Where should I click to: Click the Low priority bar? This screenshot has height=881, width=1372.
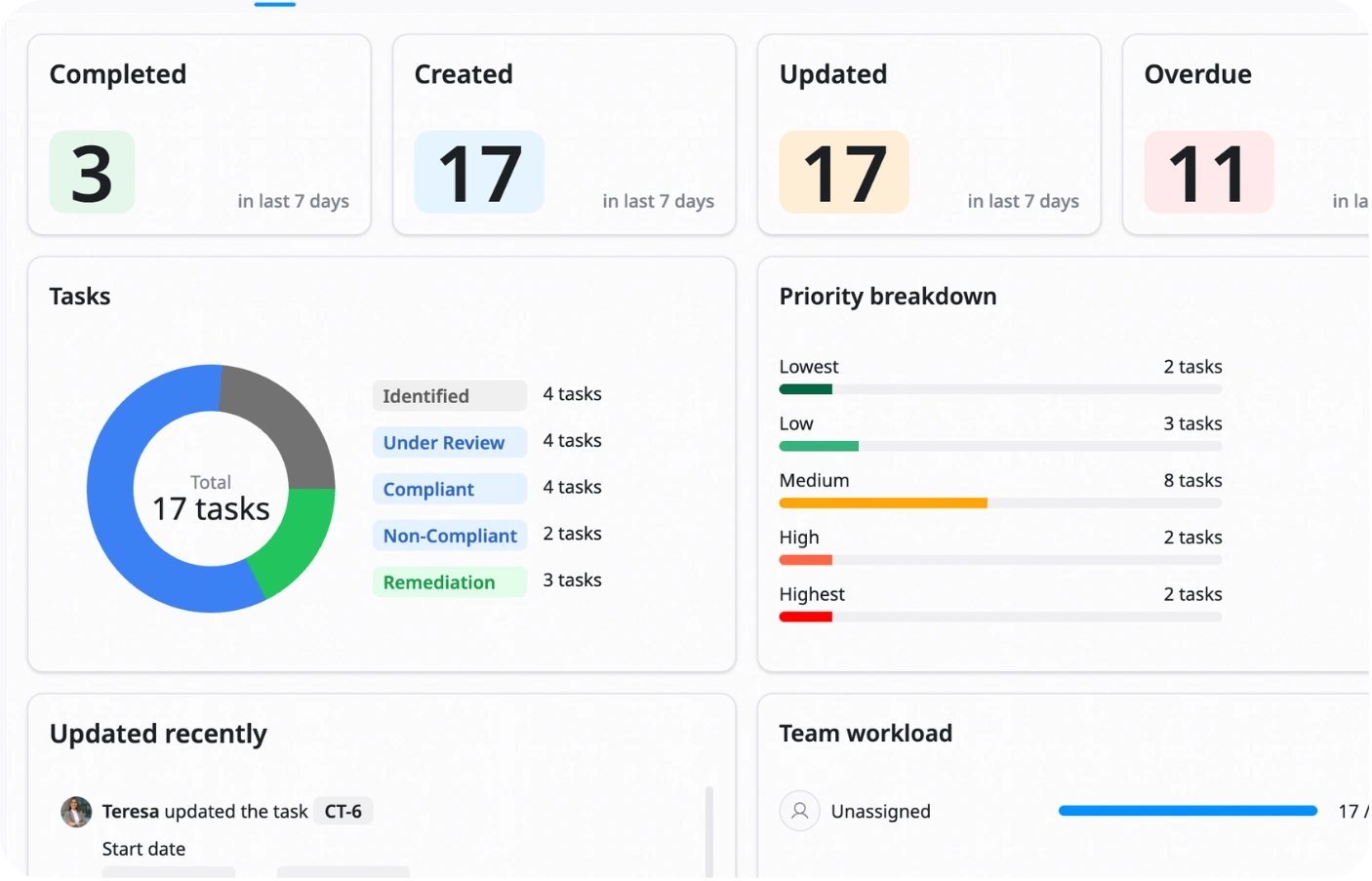(1000, 447)
